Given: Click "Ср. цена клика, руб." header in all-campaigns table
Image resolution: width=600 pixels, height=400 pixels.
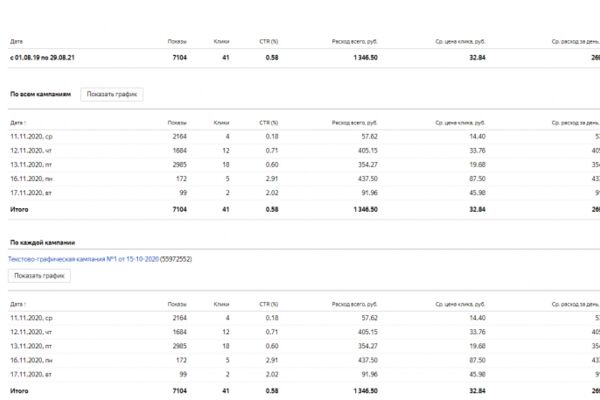Looking at the screenshot, I should (x=460, y=123).
